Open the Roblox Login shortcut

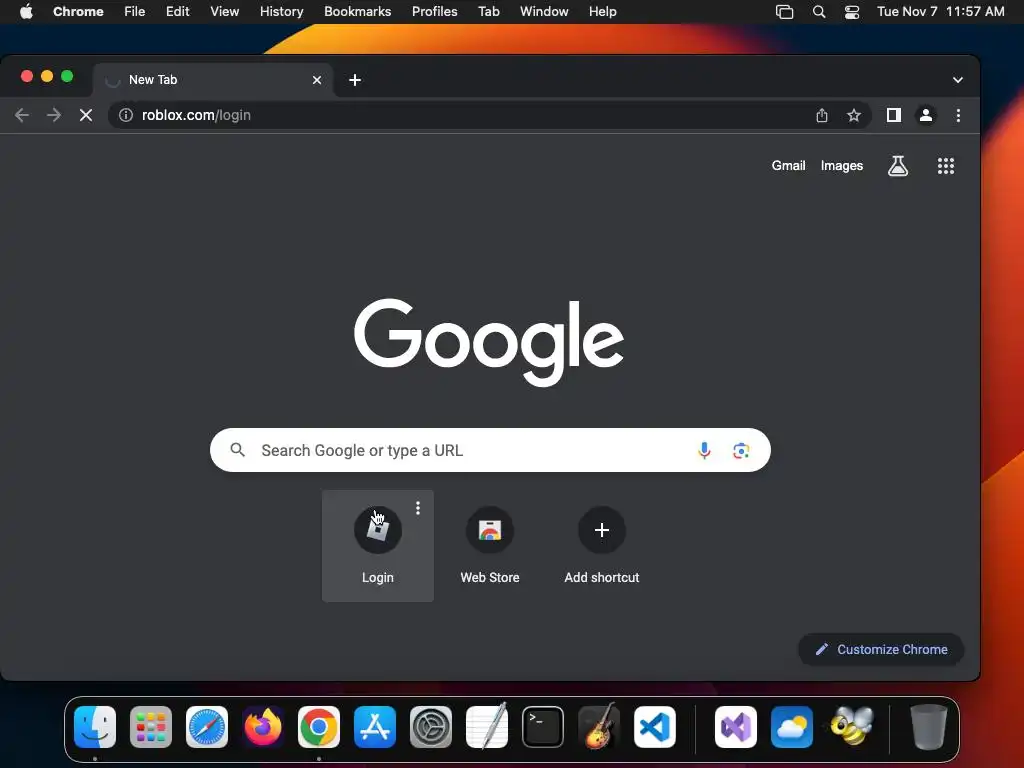tap(377, 546)
